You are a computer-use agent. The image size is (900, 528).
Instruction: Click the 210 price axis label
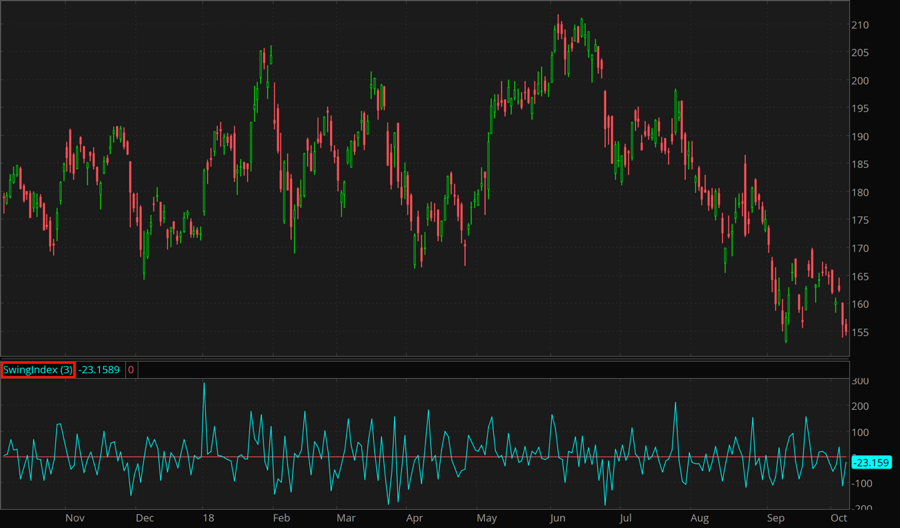click(x=861, y=25)
